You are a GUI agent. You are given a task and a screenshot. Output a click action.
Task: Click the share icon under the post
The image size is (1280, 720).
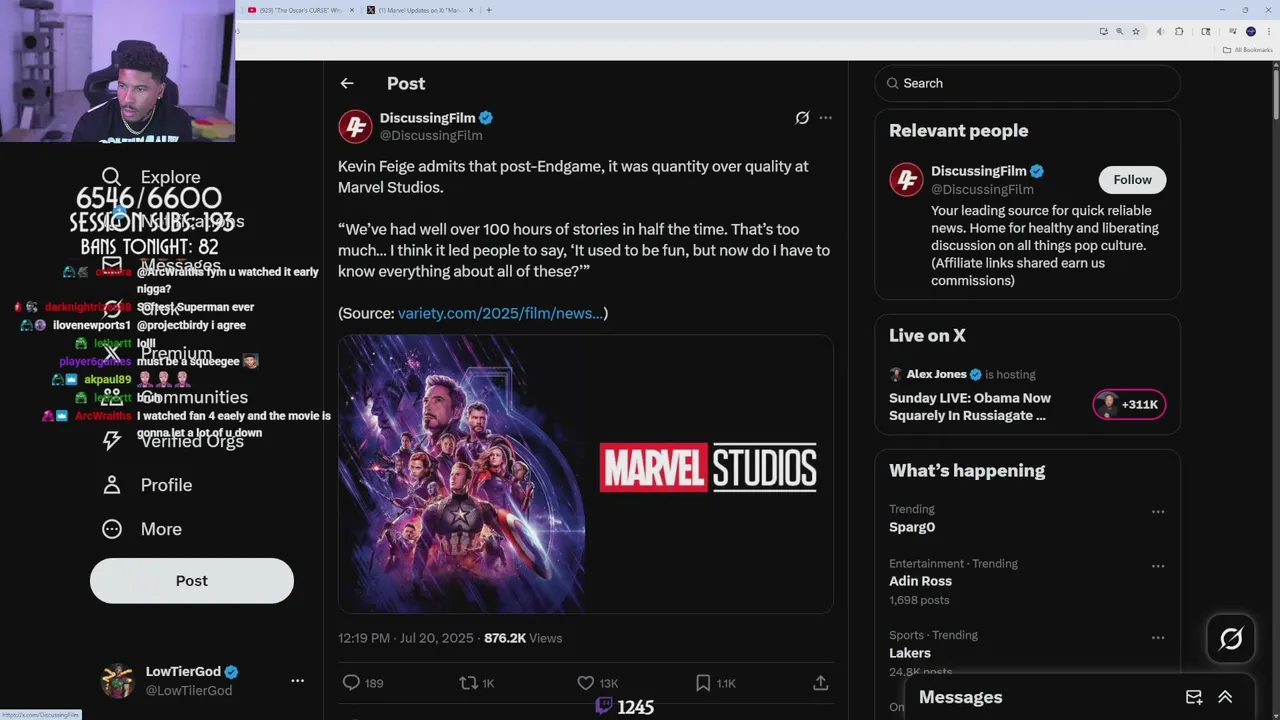820,683
